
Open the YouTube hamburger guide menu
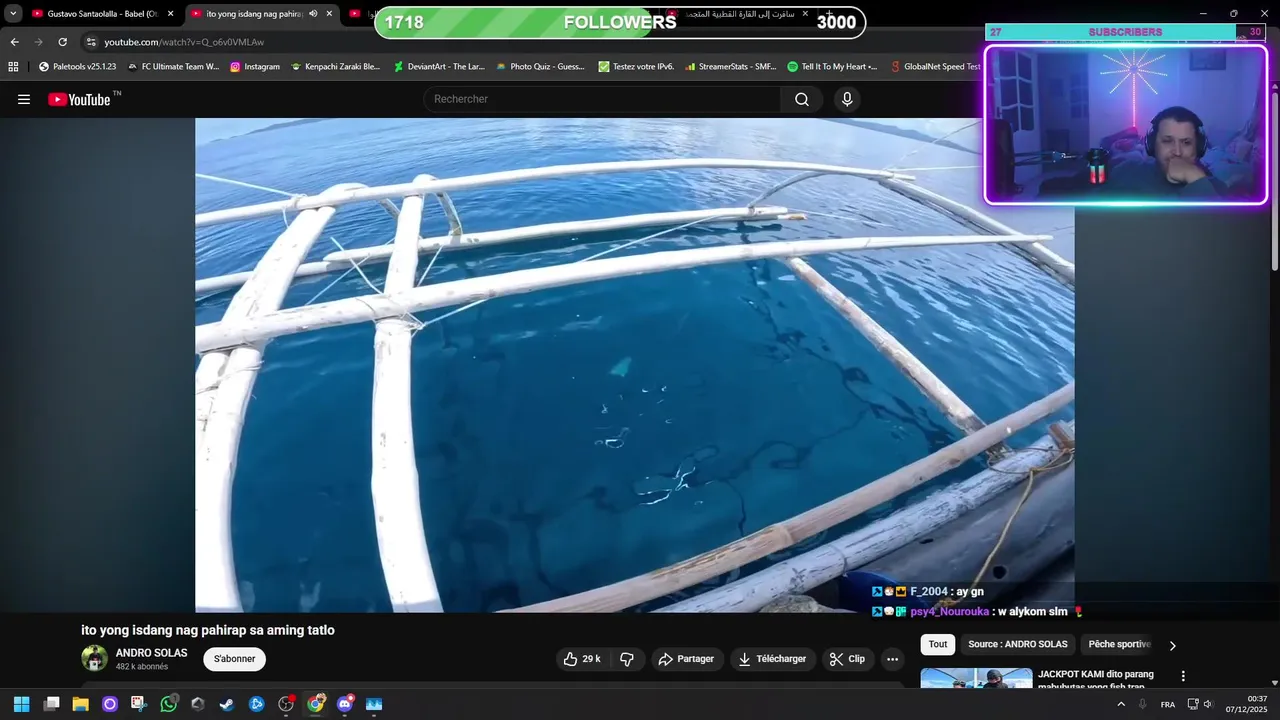[x=24, y=99]
